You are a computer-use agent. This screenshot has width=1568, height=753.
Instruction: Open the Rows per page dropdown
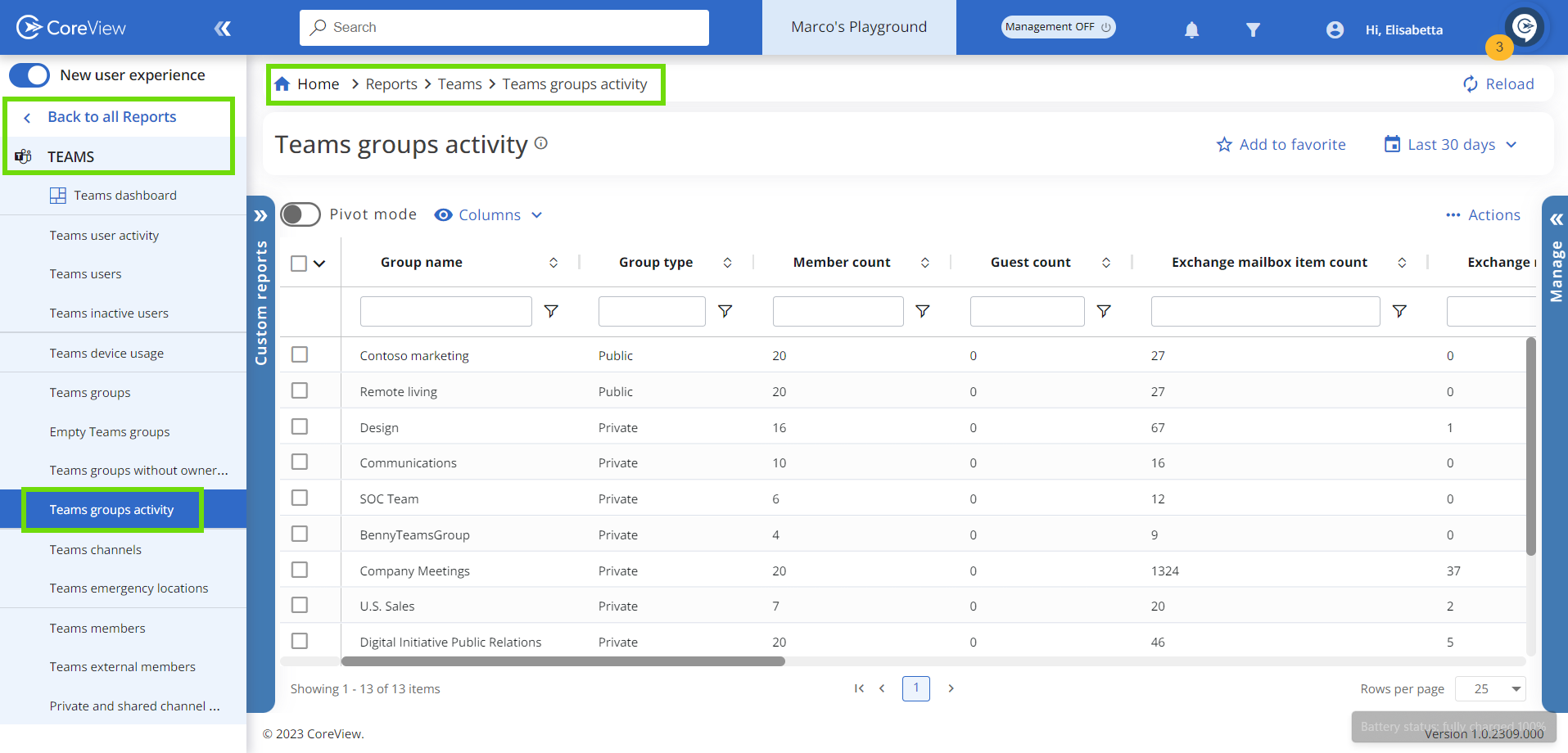click(1490, 689)
